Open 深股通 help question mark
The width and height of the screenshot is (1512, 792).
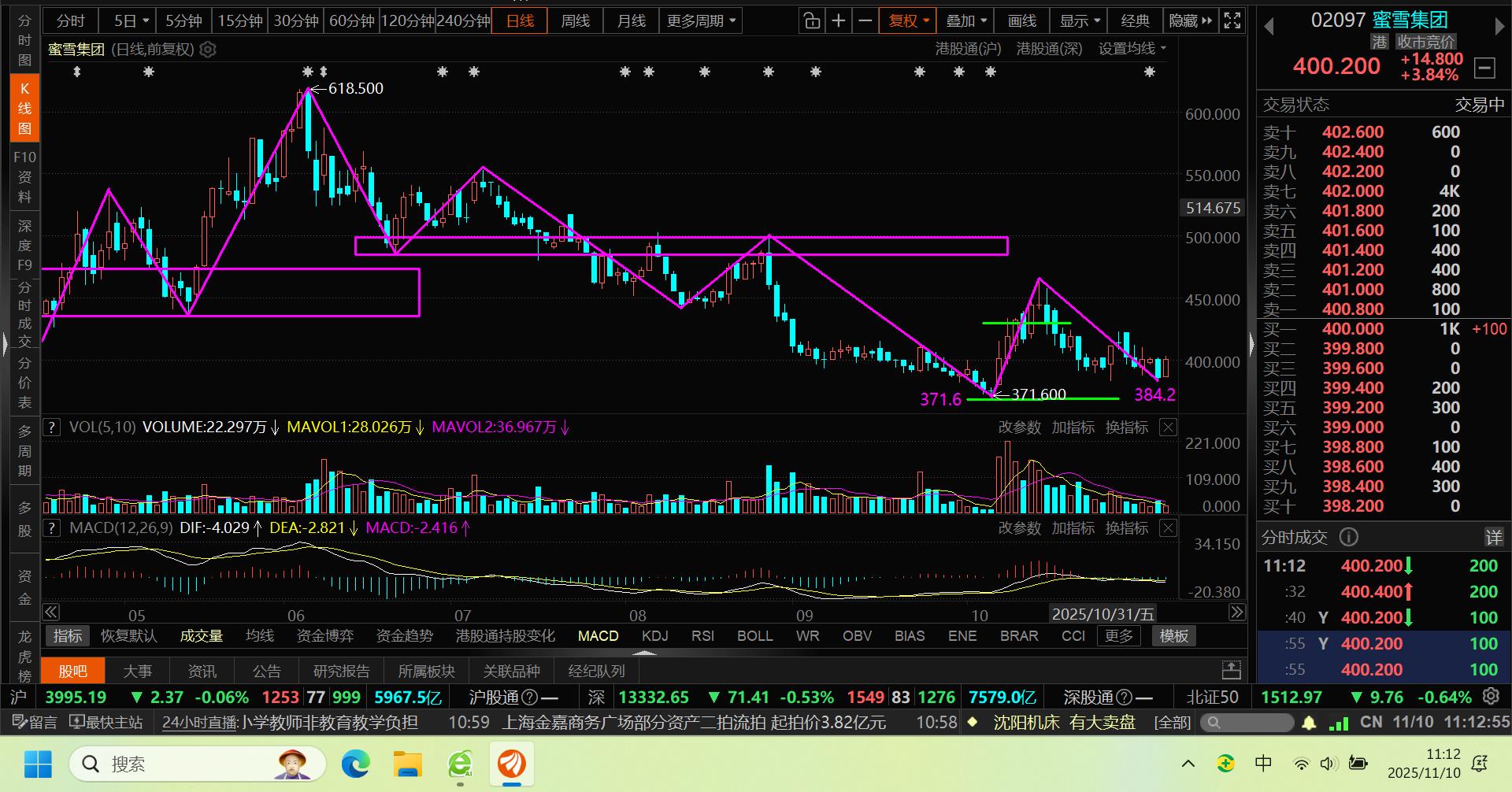click(1125, 698)
